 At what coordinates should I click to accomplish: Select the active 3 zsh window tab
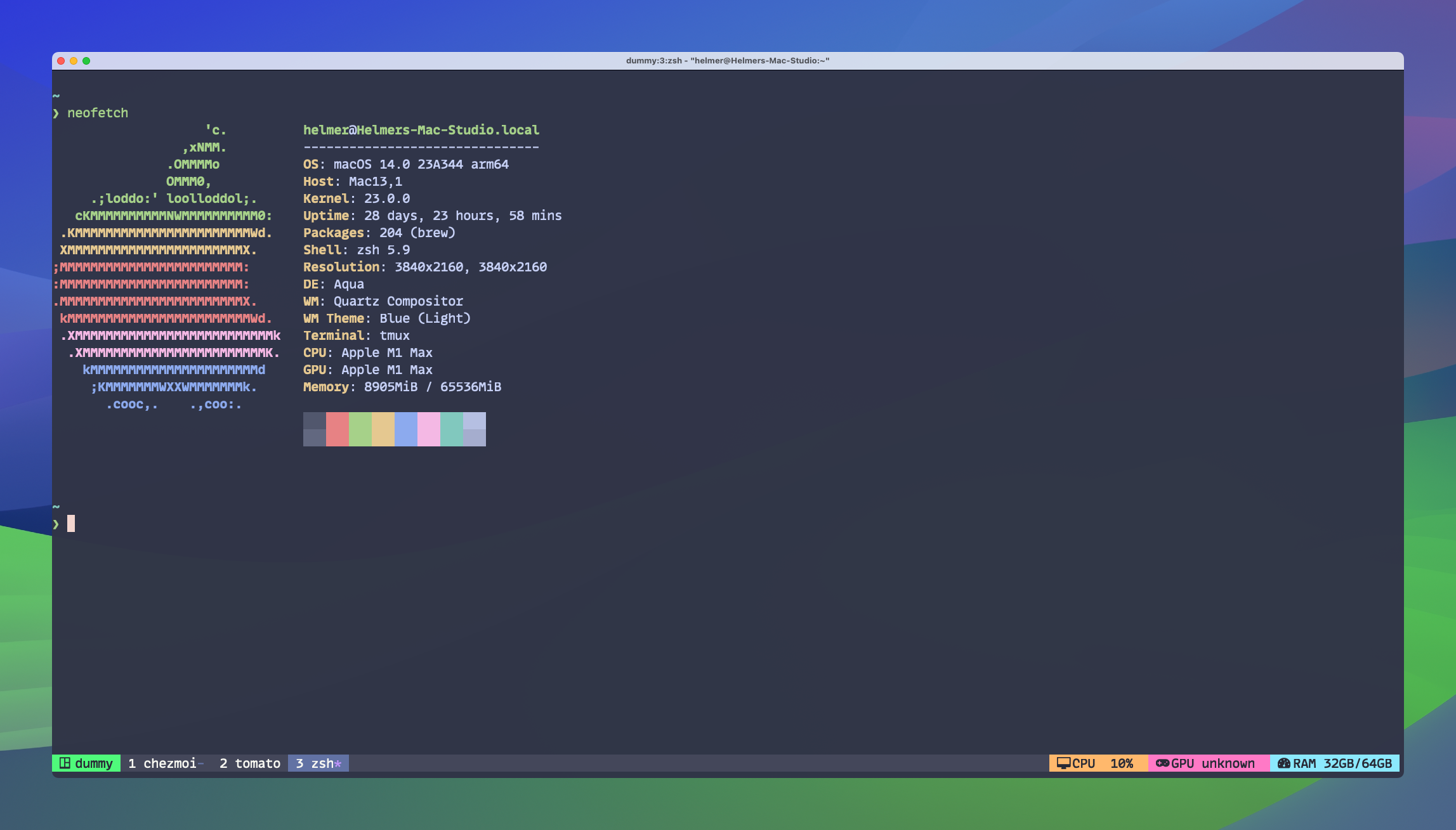pos(317,763)
